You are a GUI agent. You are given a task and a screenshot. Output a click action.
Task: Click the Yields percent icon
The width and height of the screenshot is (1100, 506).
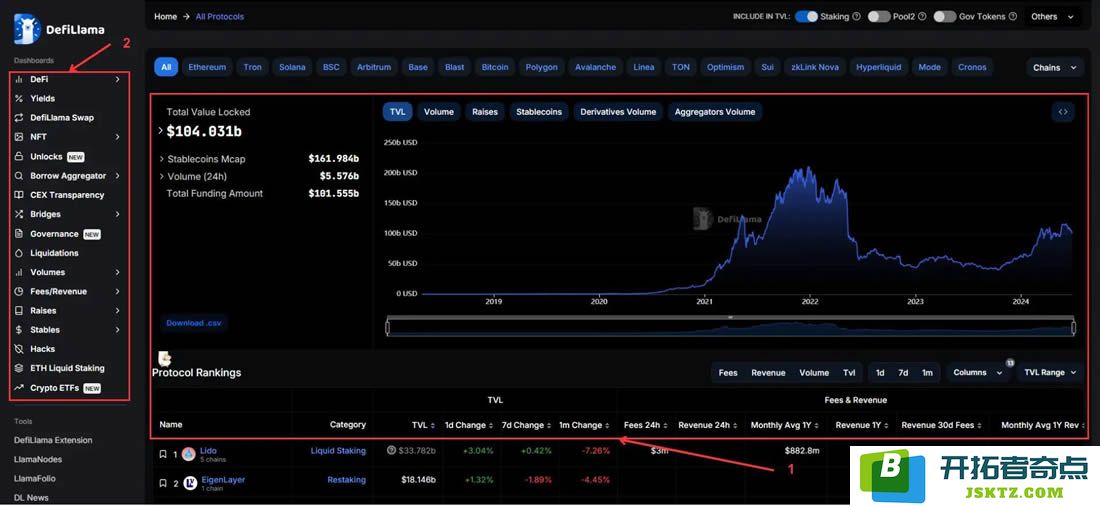point(19,98)
